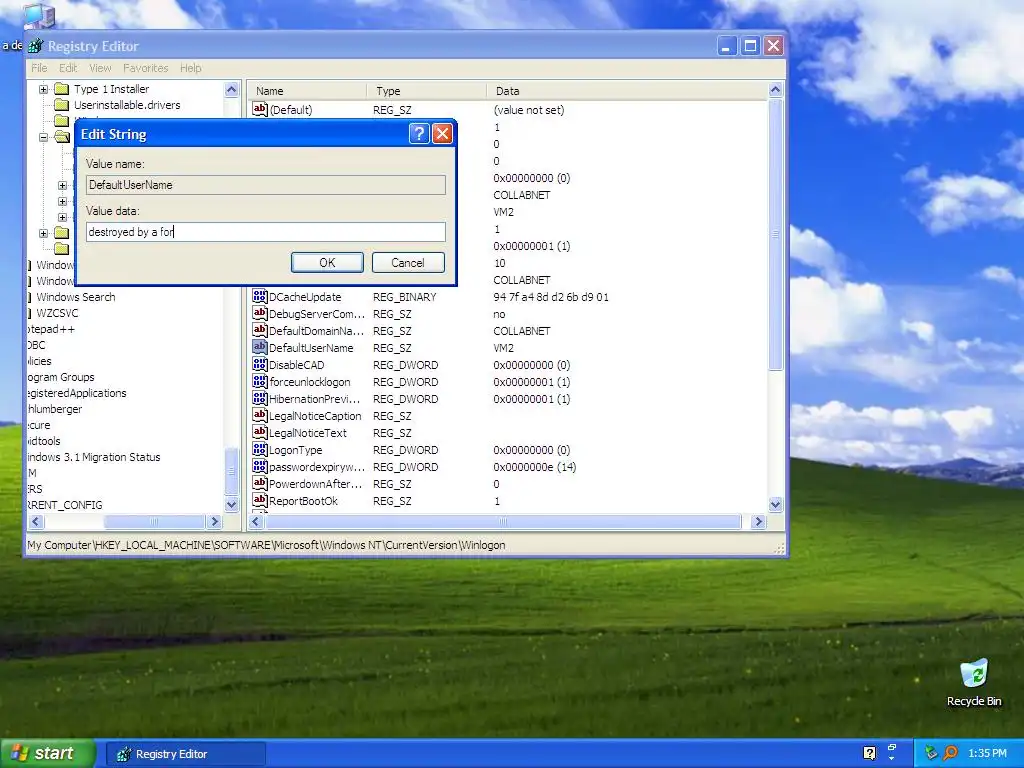Click the data '0x0000000e (14)'

(534, 466)
